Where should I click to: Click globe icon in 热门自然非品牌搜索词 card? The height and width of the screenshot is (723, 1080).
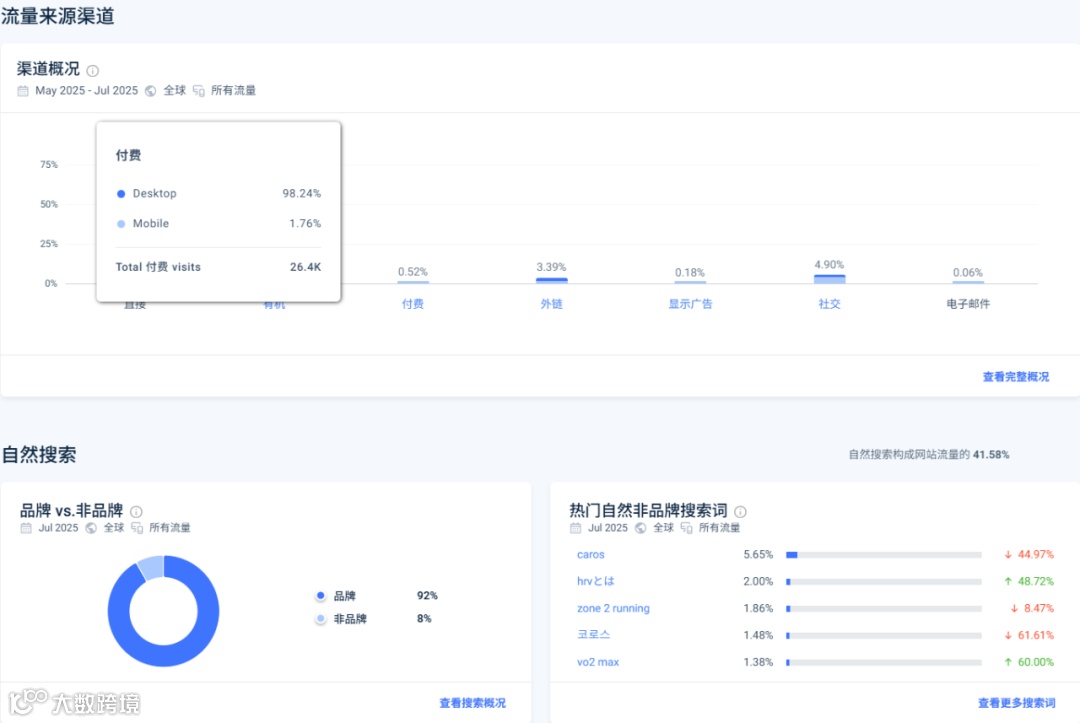pos(641,528)
